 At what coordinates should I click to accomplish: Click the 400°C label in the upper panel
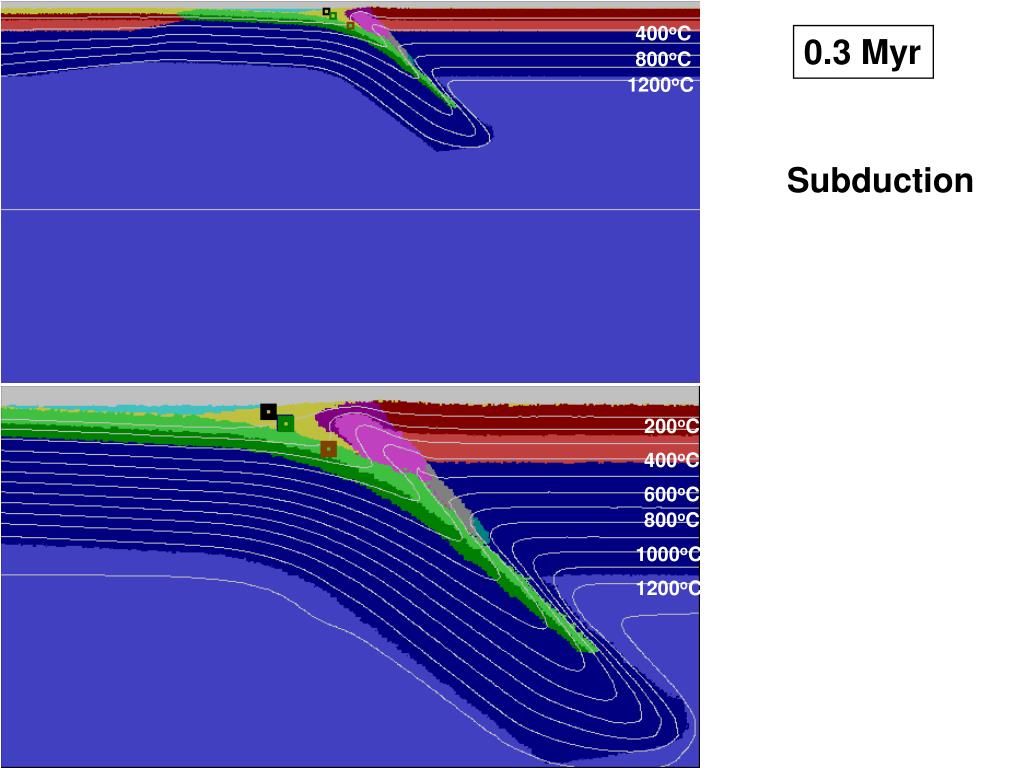(x=663, y=33)
